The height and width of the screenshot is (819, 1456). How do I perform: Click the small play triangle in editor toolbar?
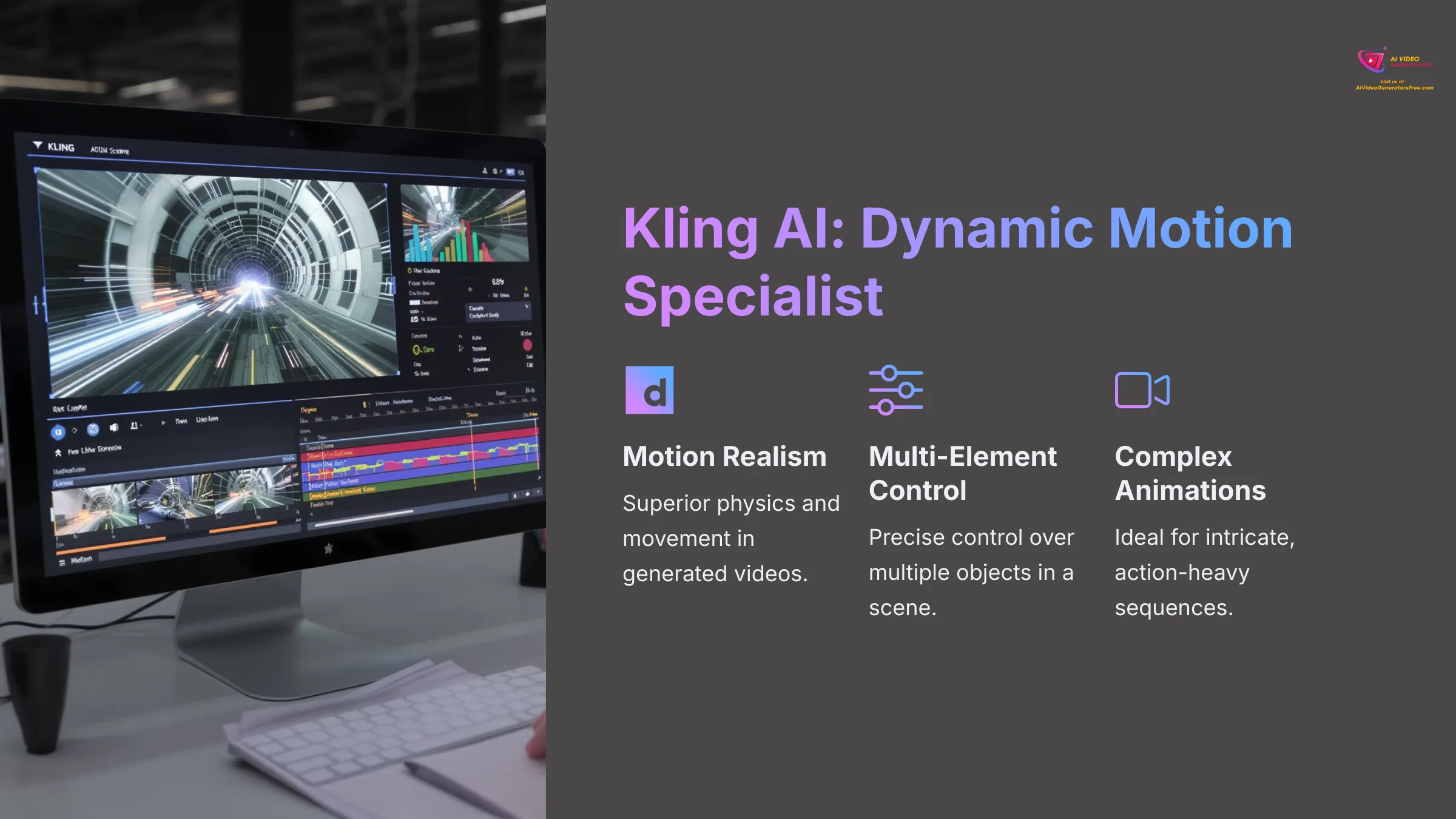coord(163,423)
